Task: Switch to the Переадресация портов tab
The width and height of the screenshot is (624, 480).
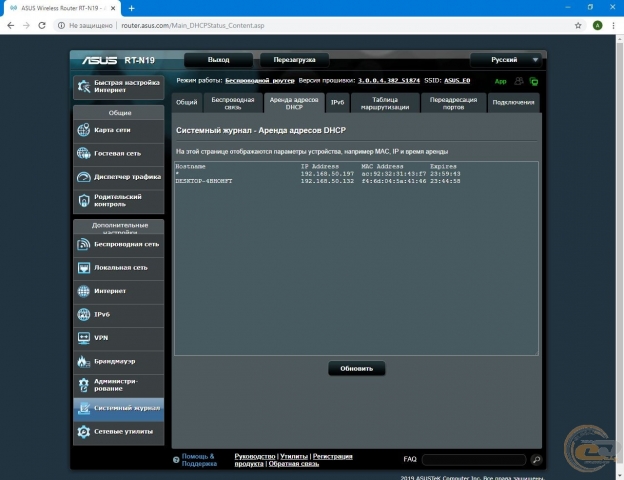Action: [x=453, y=103]
